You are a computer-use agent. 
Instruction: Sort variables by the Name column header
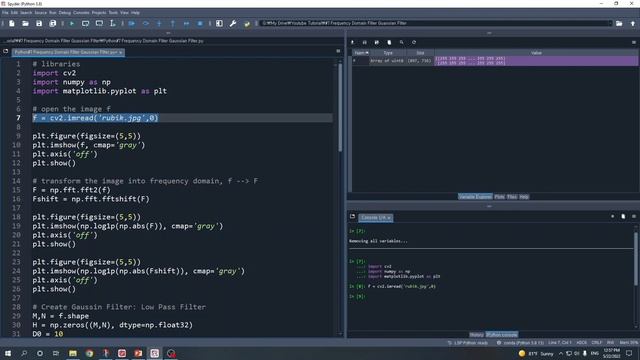click(361, 53)
